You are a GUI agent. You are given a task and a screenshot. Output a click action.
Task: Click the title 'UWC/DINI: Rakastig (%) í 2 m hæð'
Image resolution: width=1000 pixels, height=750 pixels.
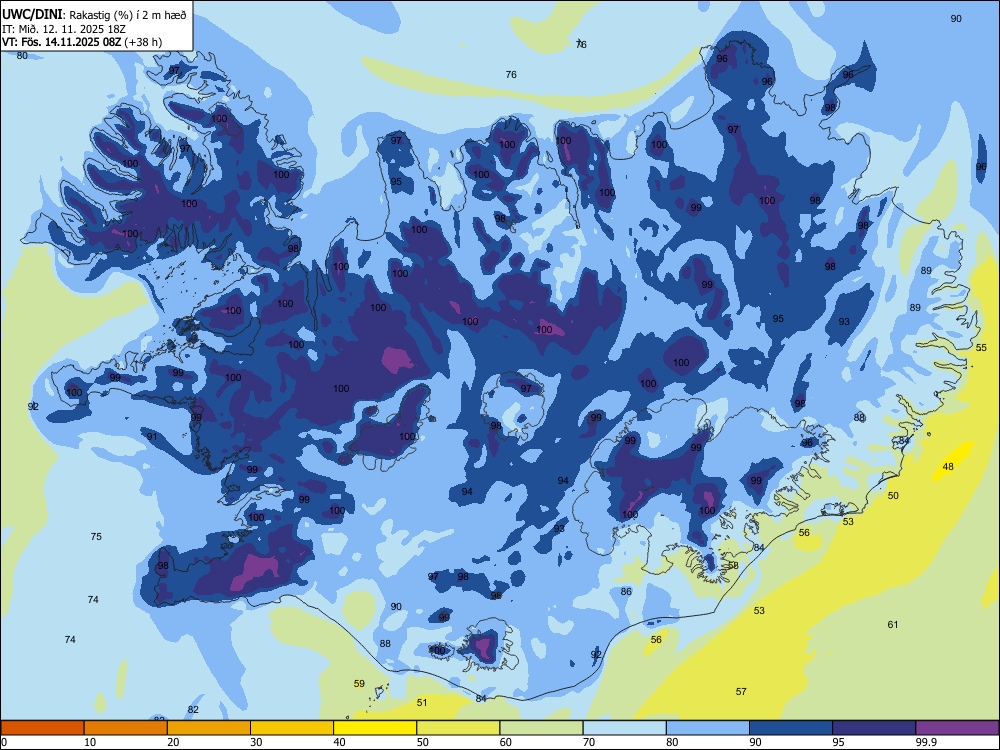[94, 15]
